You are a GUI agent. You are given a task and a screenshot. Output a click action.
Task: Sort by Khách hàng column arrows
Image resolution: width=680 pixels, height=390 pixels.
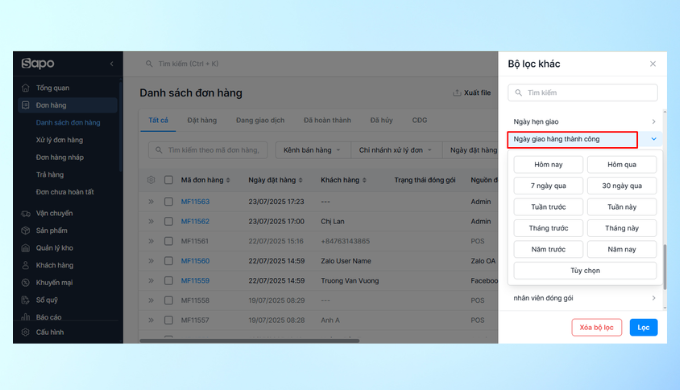364,180
